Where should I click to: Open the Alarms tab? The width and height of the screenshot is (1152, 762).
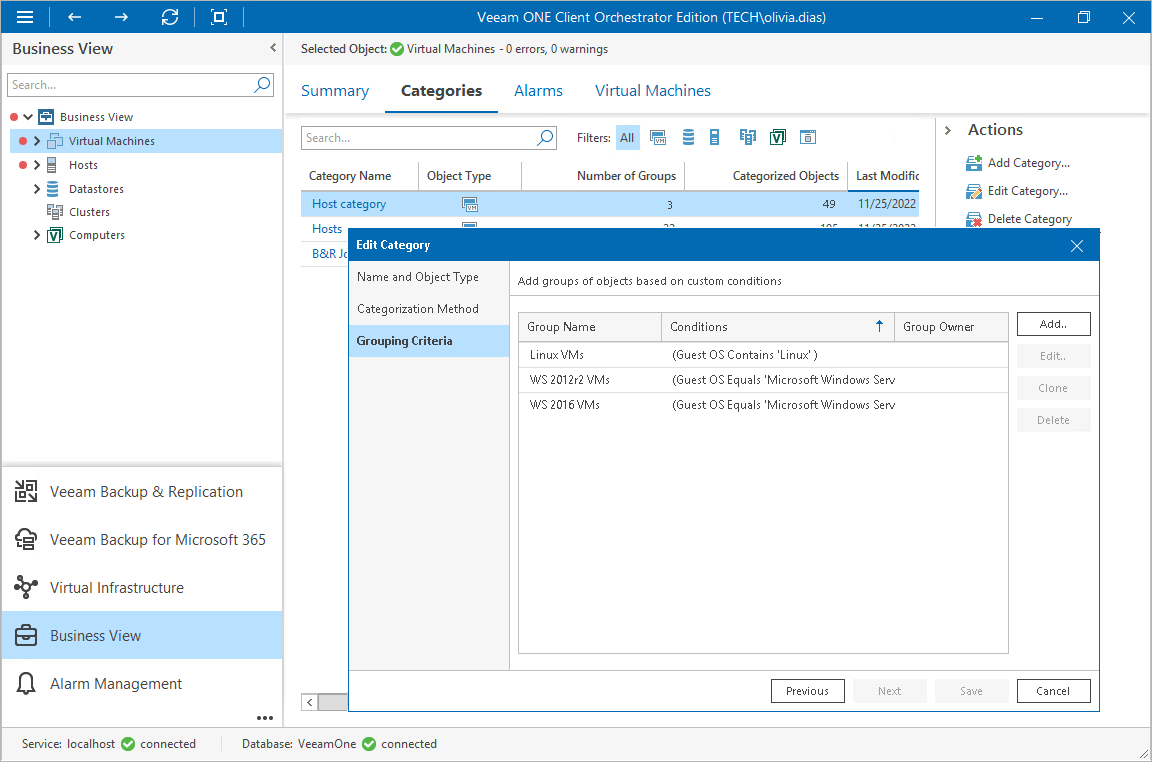(x=539, y=90)
